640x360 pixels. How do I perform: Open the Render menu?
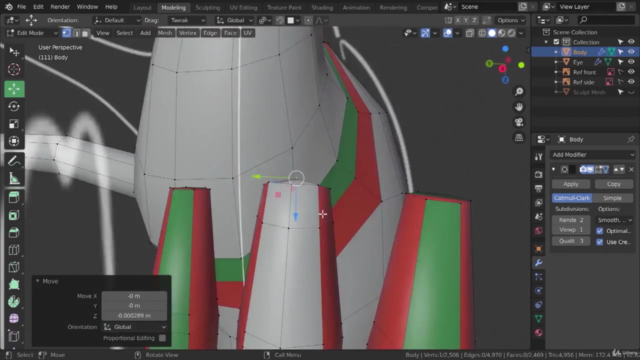click(60, 7)
